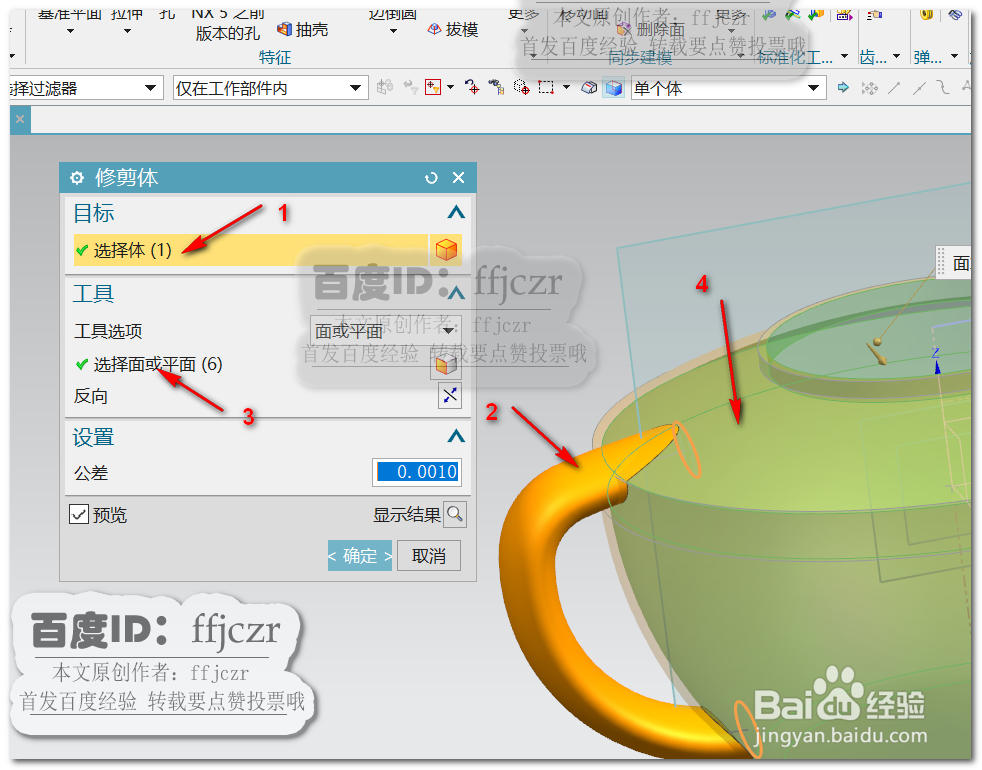Click the gear toolkit icon above 齿...
This screenshot has height=770, width=982.
(874, 15)
